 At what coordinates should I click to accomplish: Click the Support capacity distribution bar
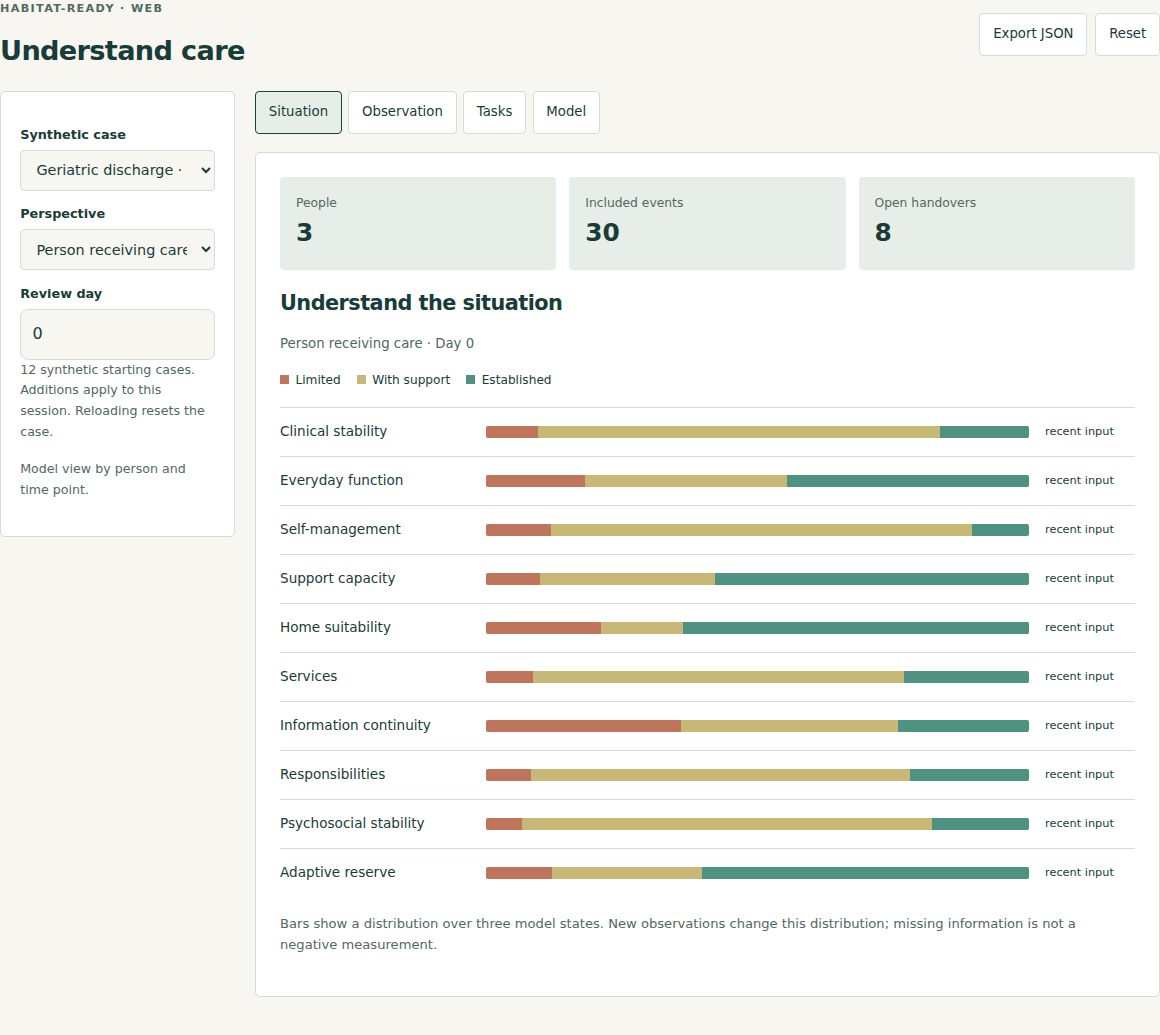(x=758, y=579)
